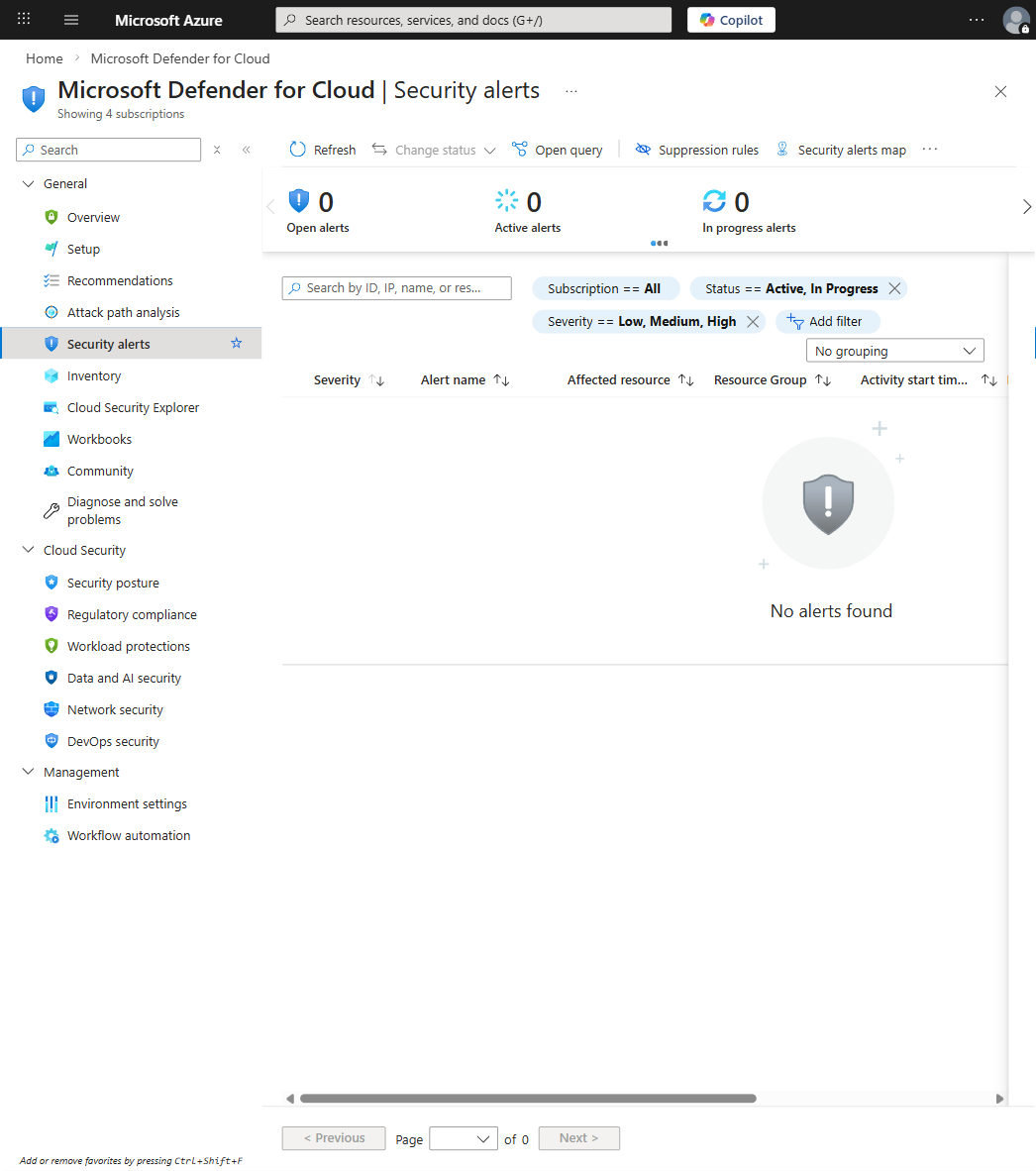Click the Security posture icon
This screenshot has height=1171, width=1036.
pos(52,583)
